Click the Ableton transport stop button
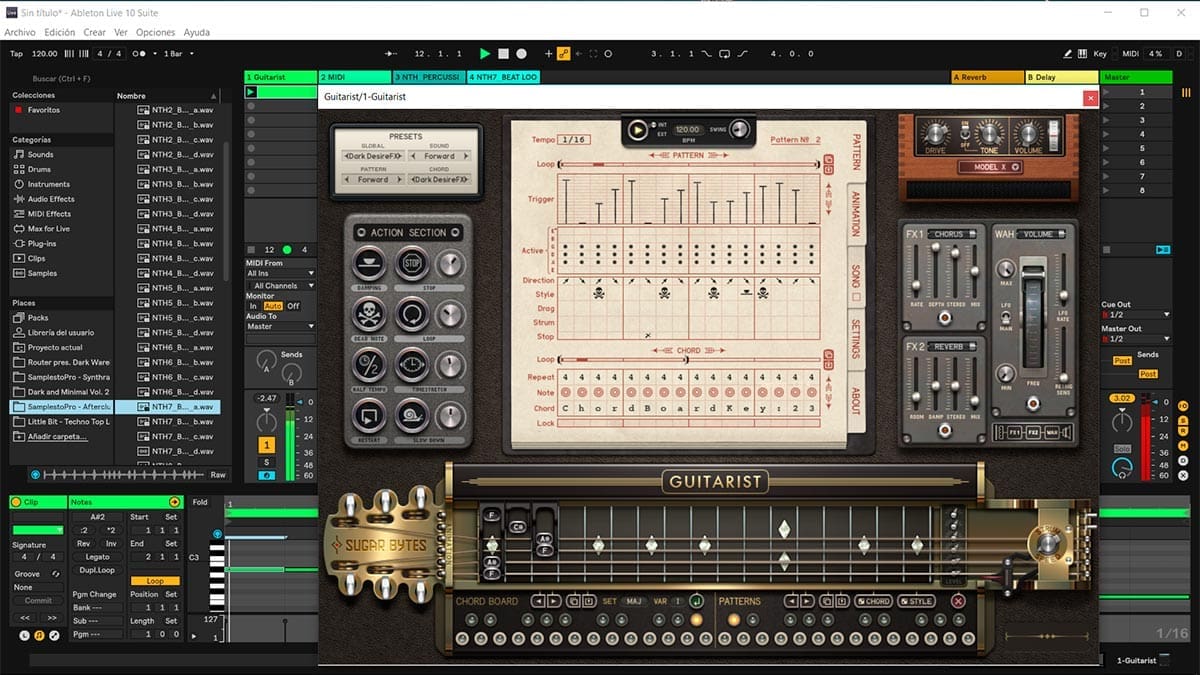This screenshot has width=1200, height=675. (503, 53)
